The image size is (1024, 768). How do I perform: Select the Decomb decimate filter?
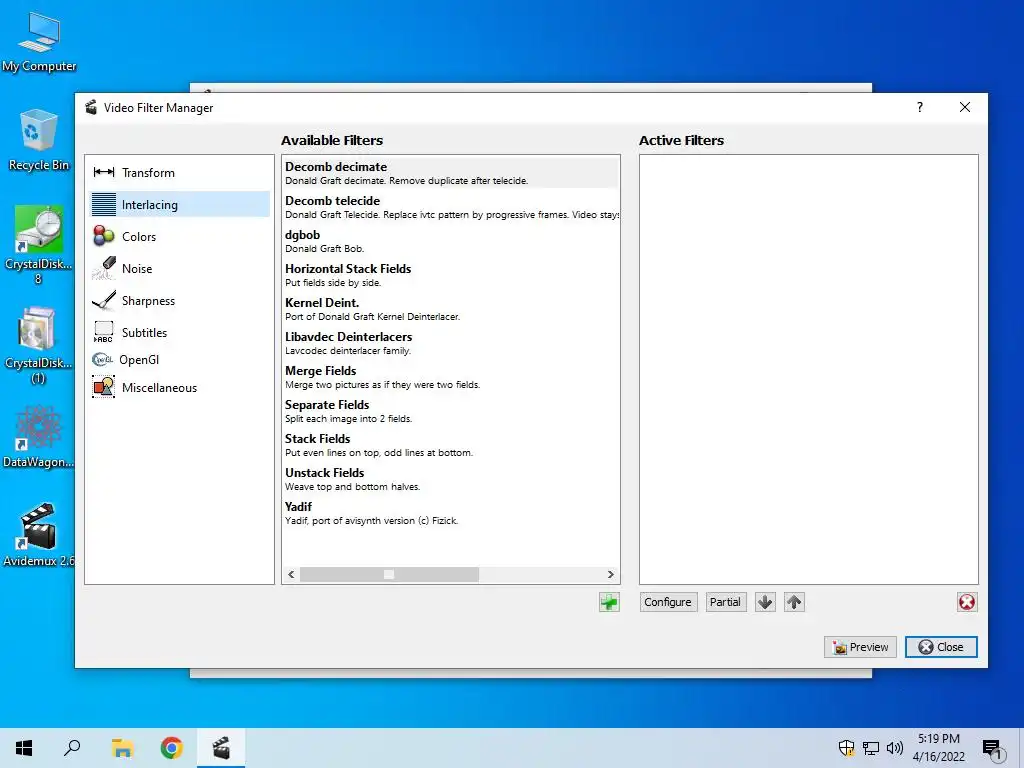(451, 173)
